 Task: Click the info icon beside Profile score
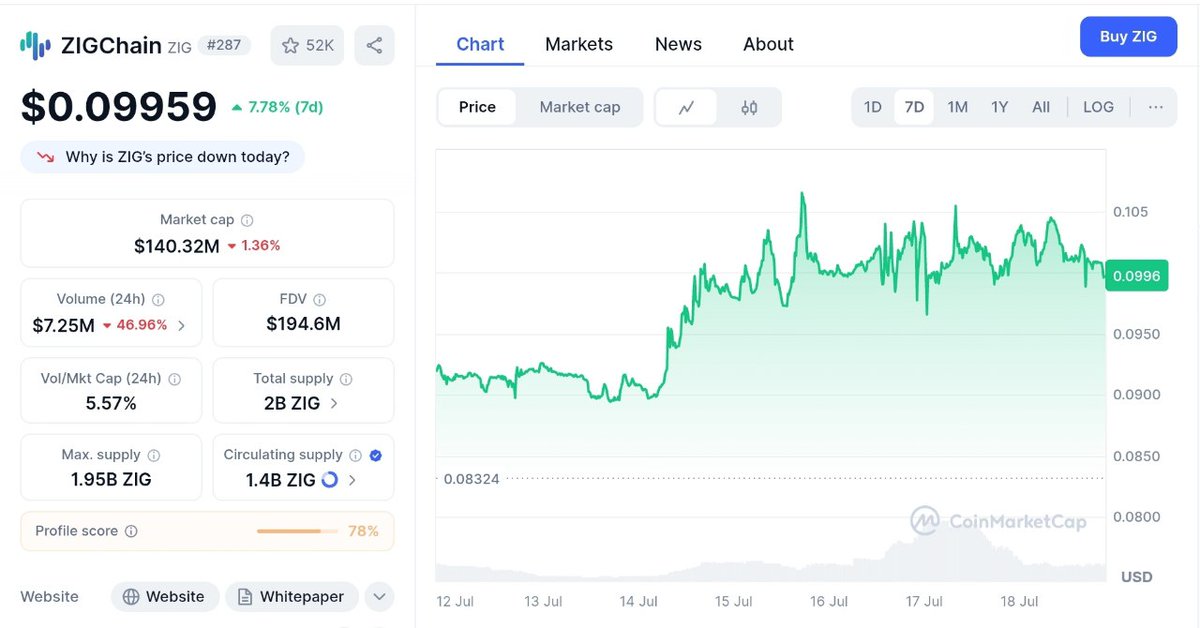131,531
